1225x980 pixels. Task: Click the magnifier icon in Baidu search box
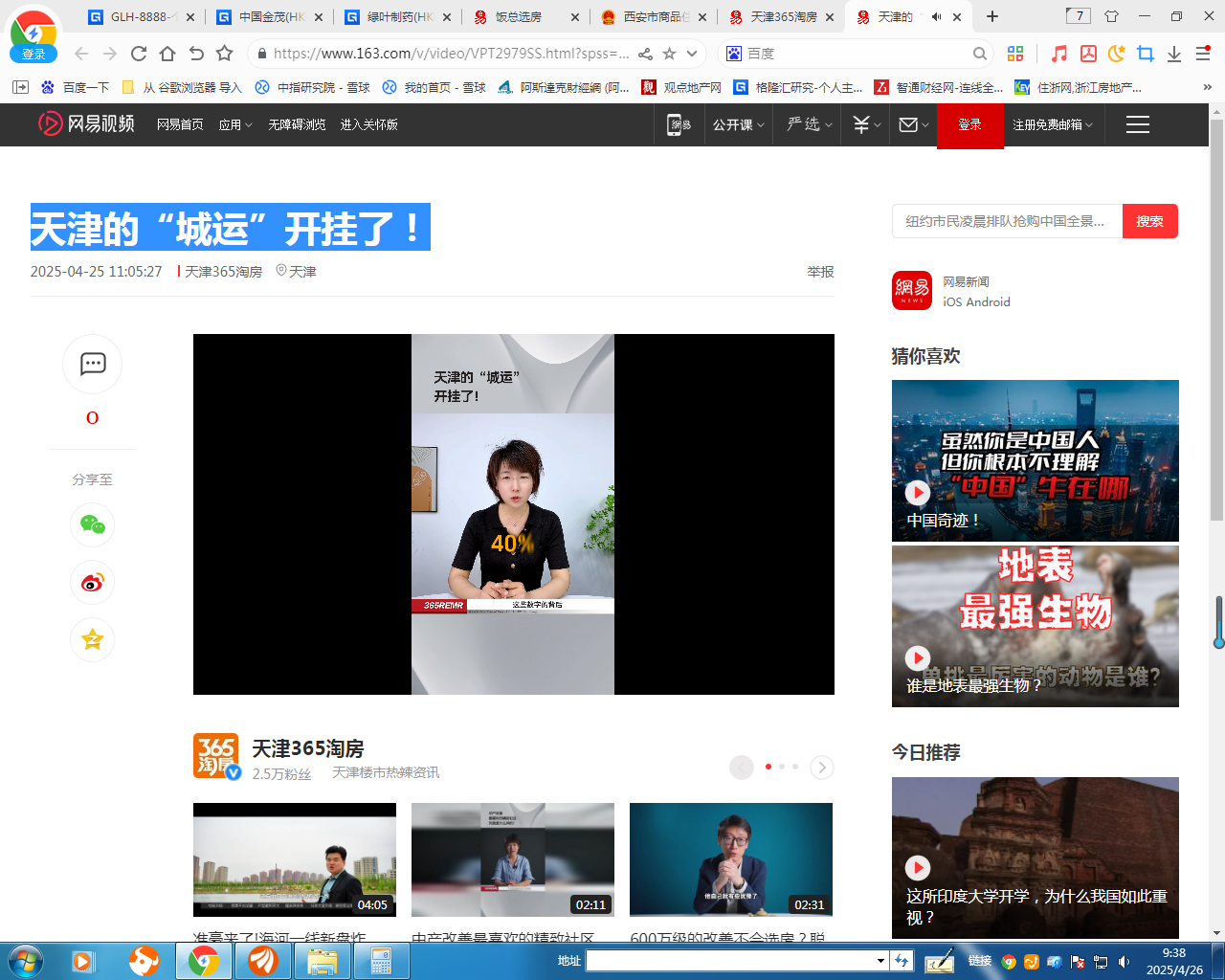click(x=980, y=54)
